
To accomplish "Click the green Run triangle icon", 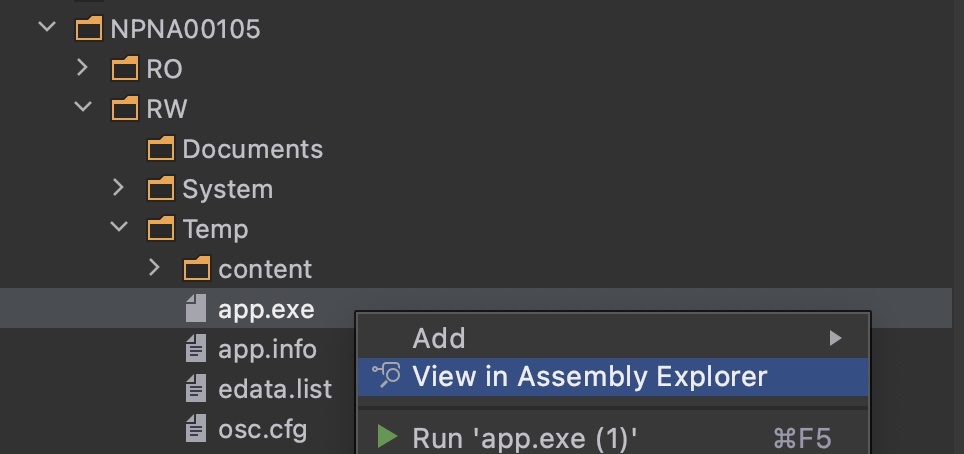I will 387,437.
